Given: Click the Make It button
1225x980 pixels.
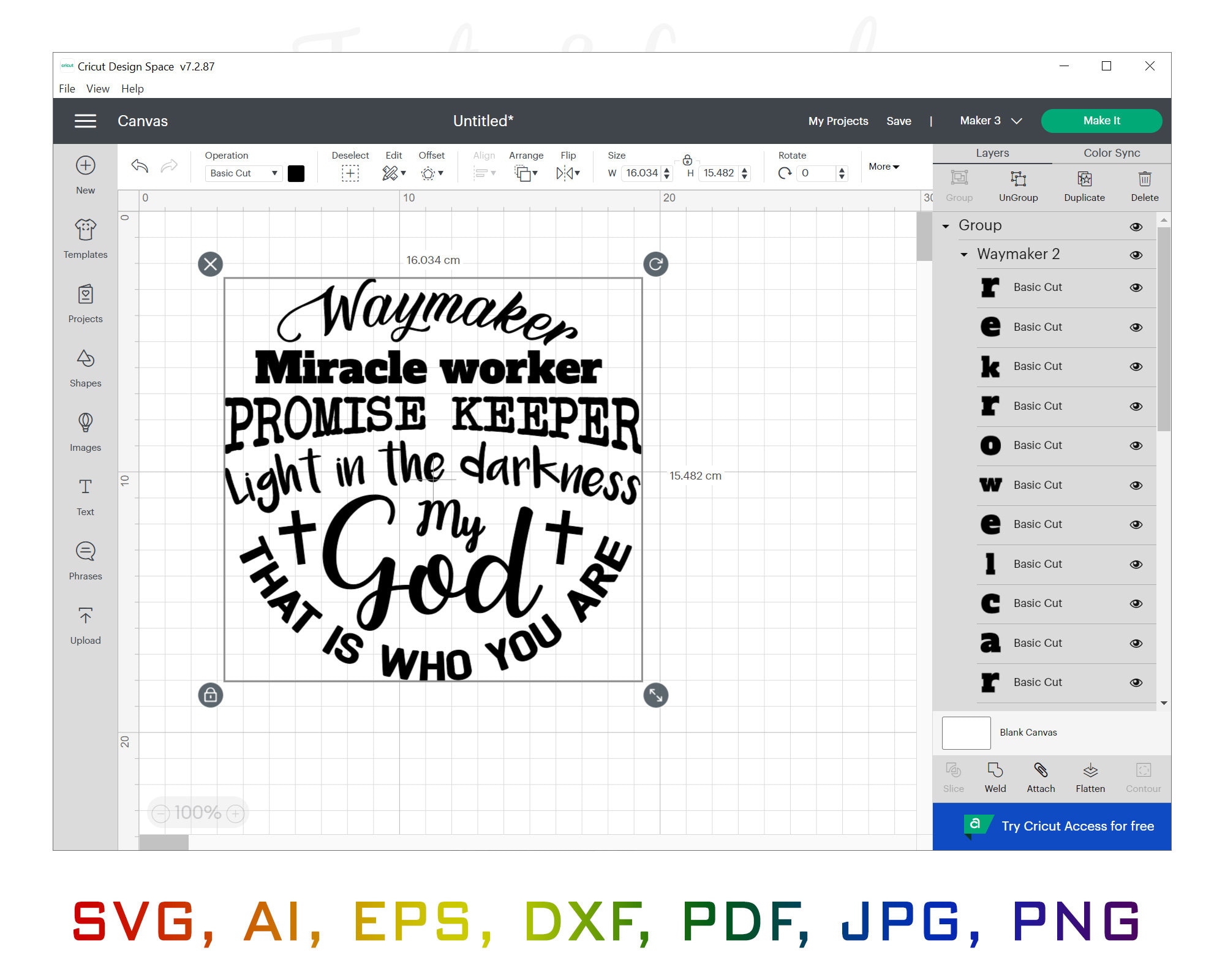Looking at the screenshot, I should (1101, 121).
